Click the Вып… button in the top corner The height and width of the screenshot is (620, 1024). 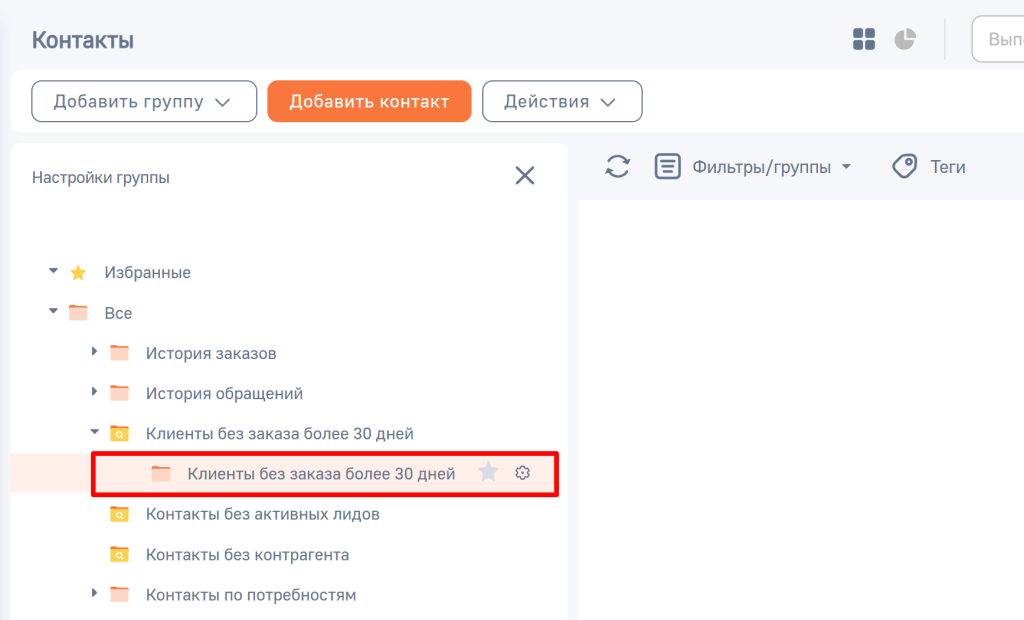coord(1005,39)
